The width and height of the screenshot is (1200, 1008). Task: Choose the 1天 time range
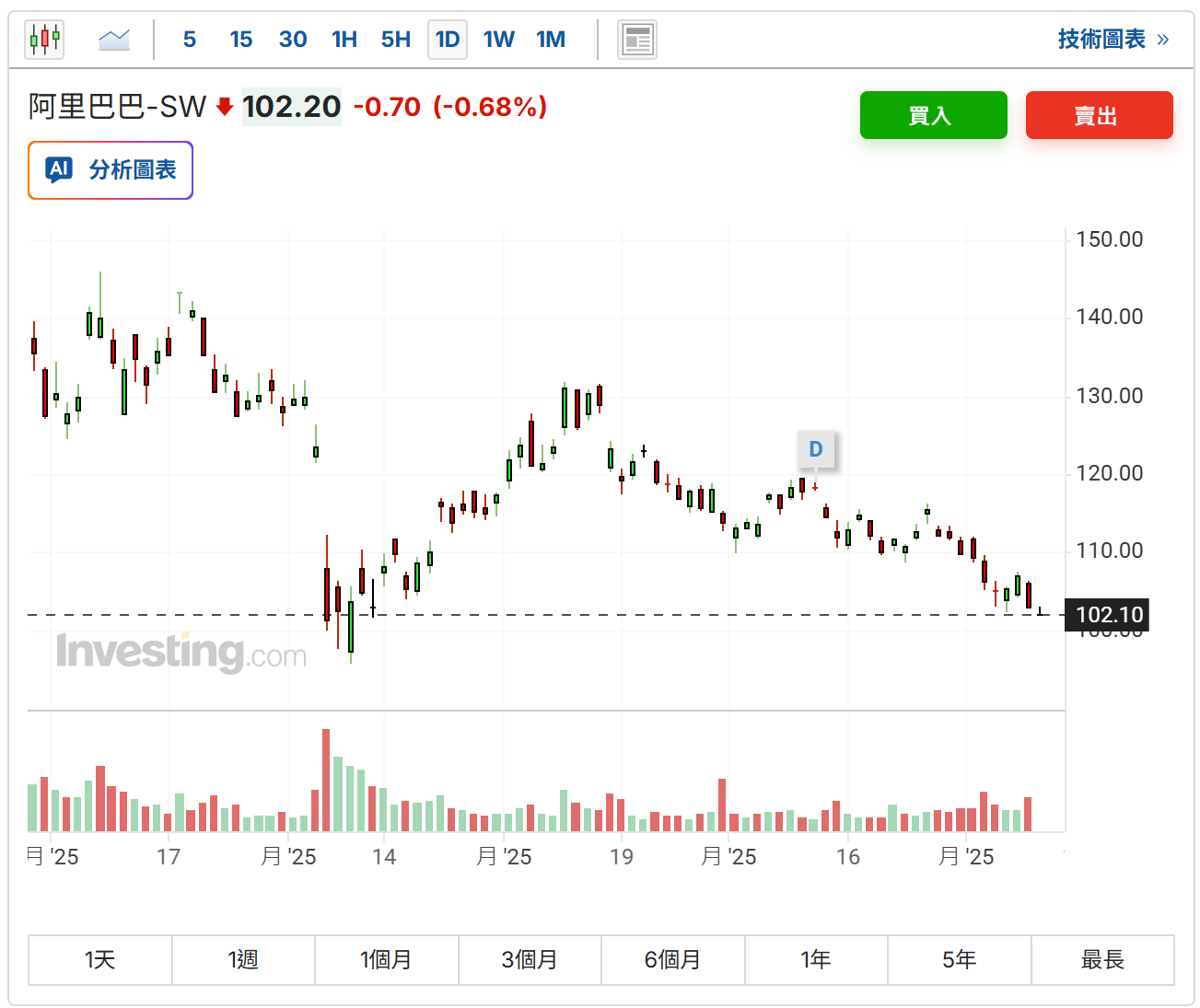click(100, 960)
